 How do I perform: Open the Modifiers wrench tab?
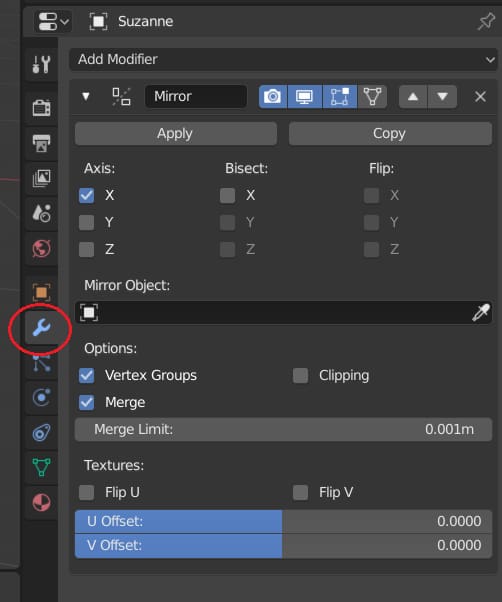click(x=41, y=327)
